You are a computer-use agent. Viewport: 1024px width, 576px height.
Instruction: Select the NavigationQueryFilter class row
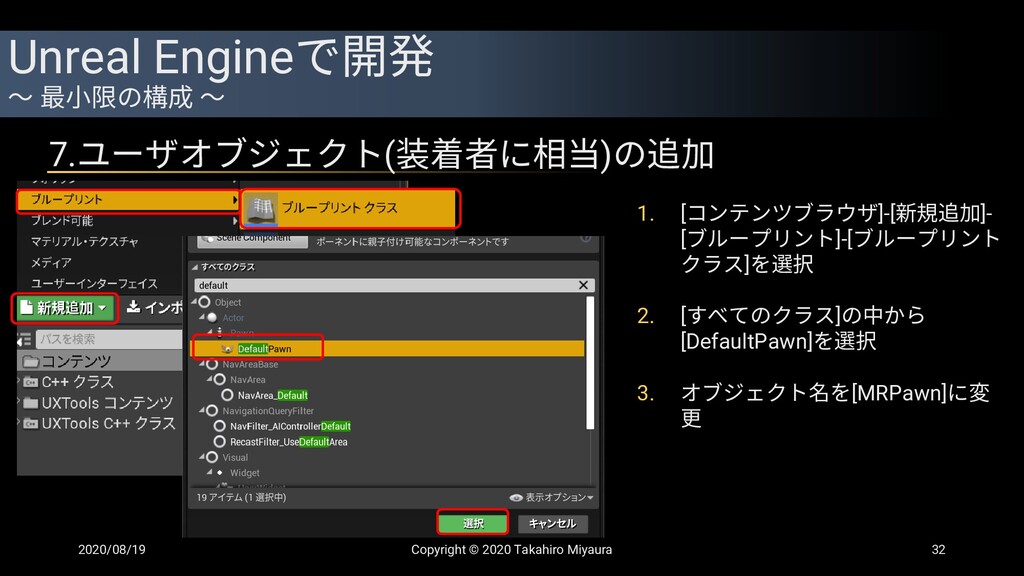[389, 411]
